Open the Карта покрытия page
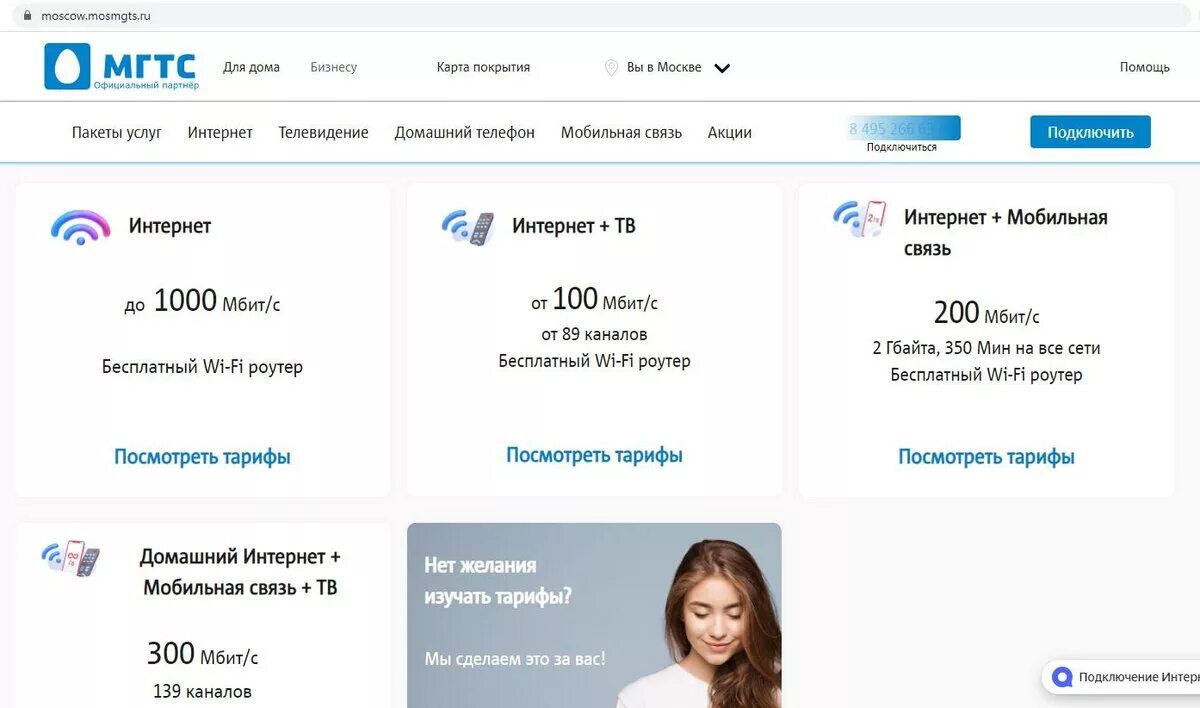 tap(482, 67)
